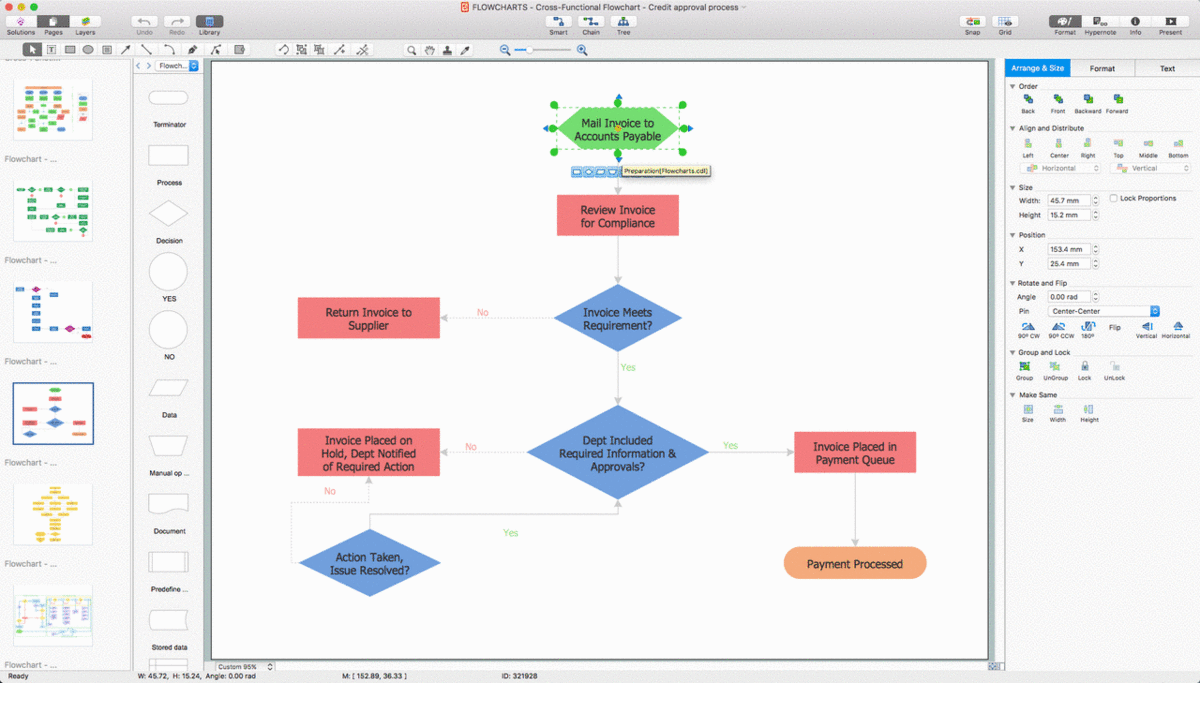Click the zoom slider handle

[529, 50]
